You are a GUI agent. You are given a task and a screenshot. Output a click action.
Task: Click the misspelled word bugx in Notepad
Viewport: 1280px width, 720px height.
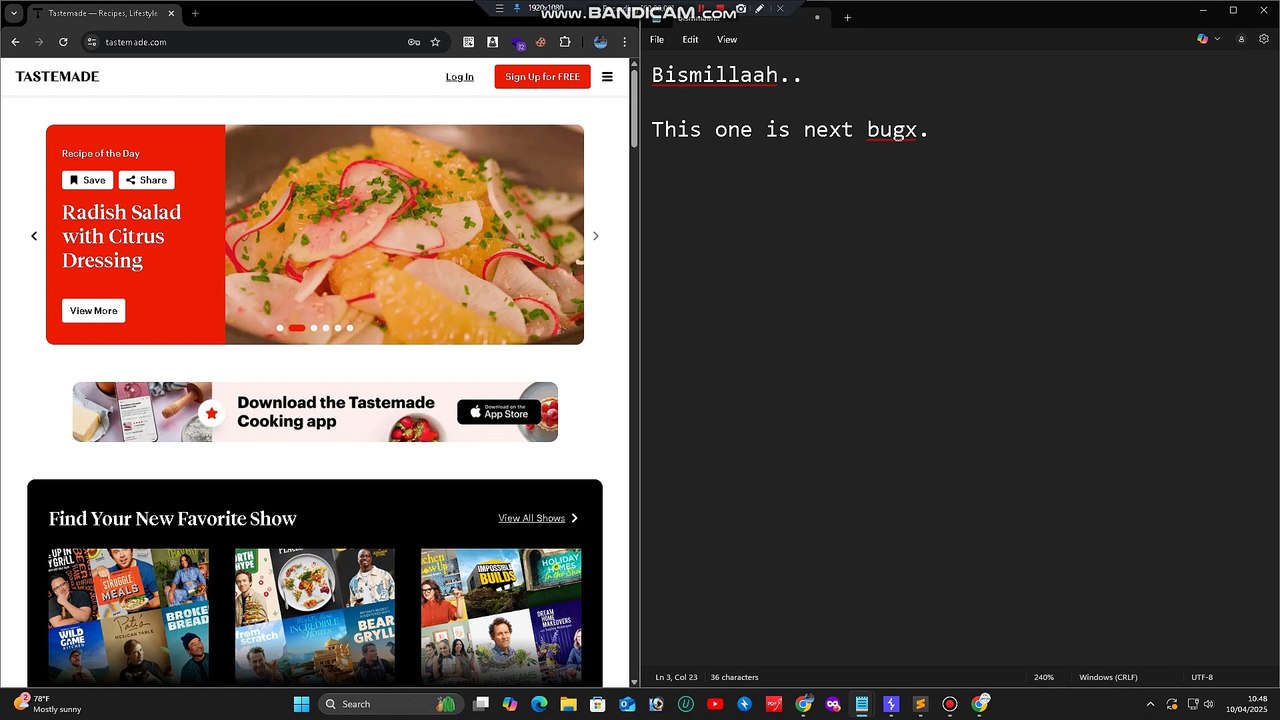(892, 129)
